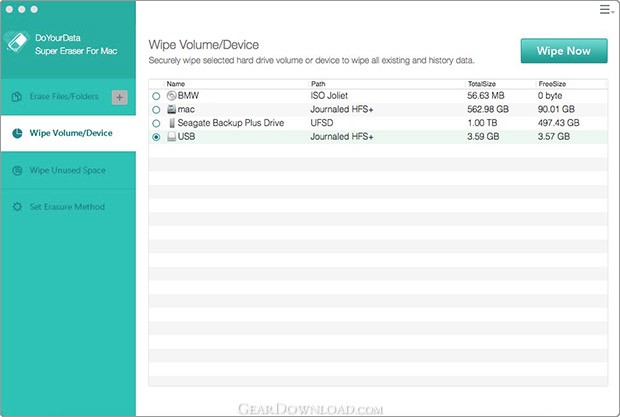Viewport: 620px width, 417px height.
Task: Click the 'USB' volume name
Action: tap(186, 137)
